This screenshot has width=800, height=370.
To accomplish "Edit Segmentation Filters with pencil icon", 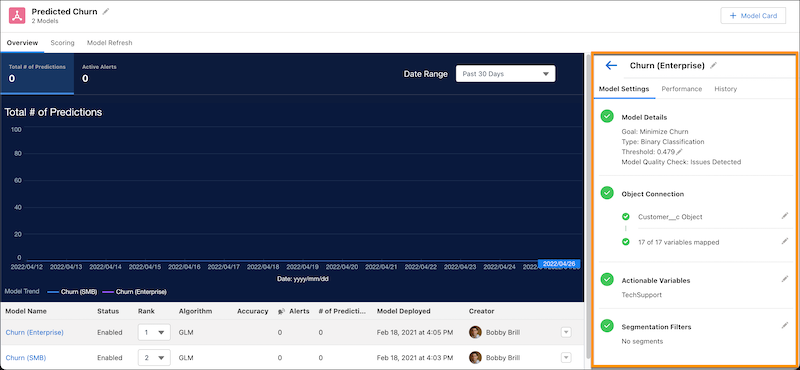I will click(x=785, y=325).
